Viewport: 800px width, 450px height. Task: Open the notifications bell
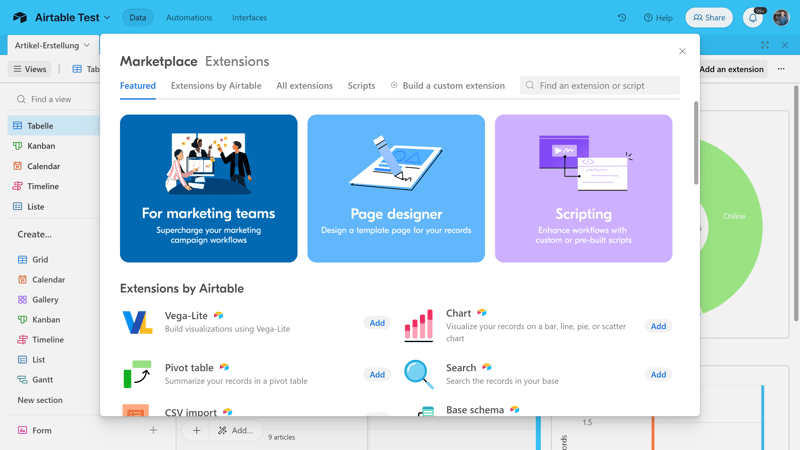tap(753, 18)
